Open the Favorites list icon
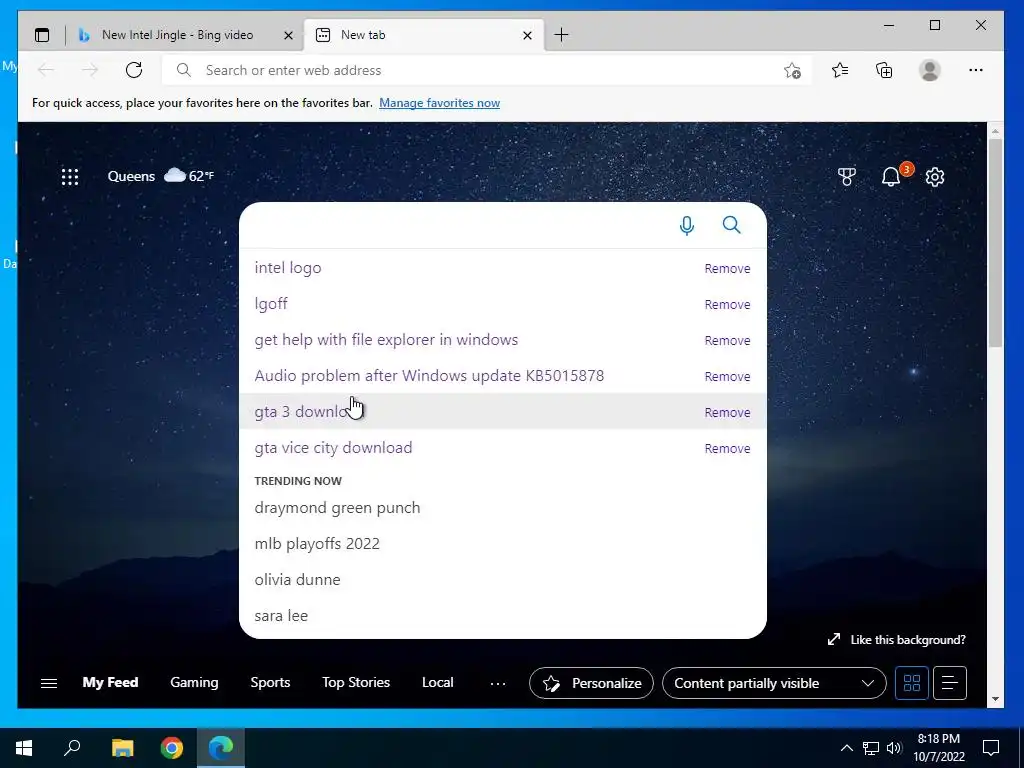Image resolution: width=1024 pixels, height=768 pixels. (x=840, y=70)
